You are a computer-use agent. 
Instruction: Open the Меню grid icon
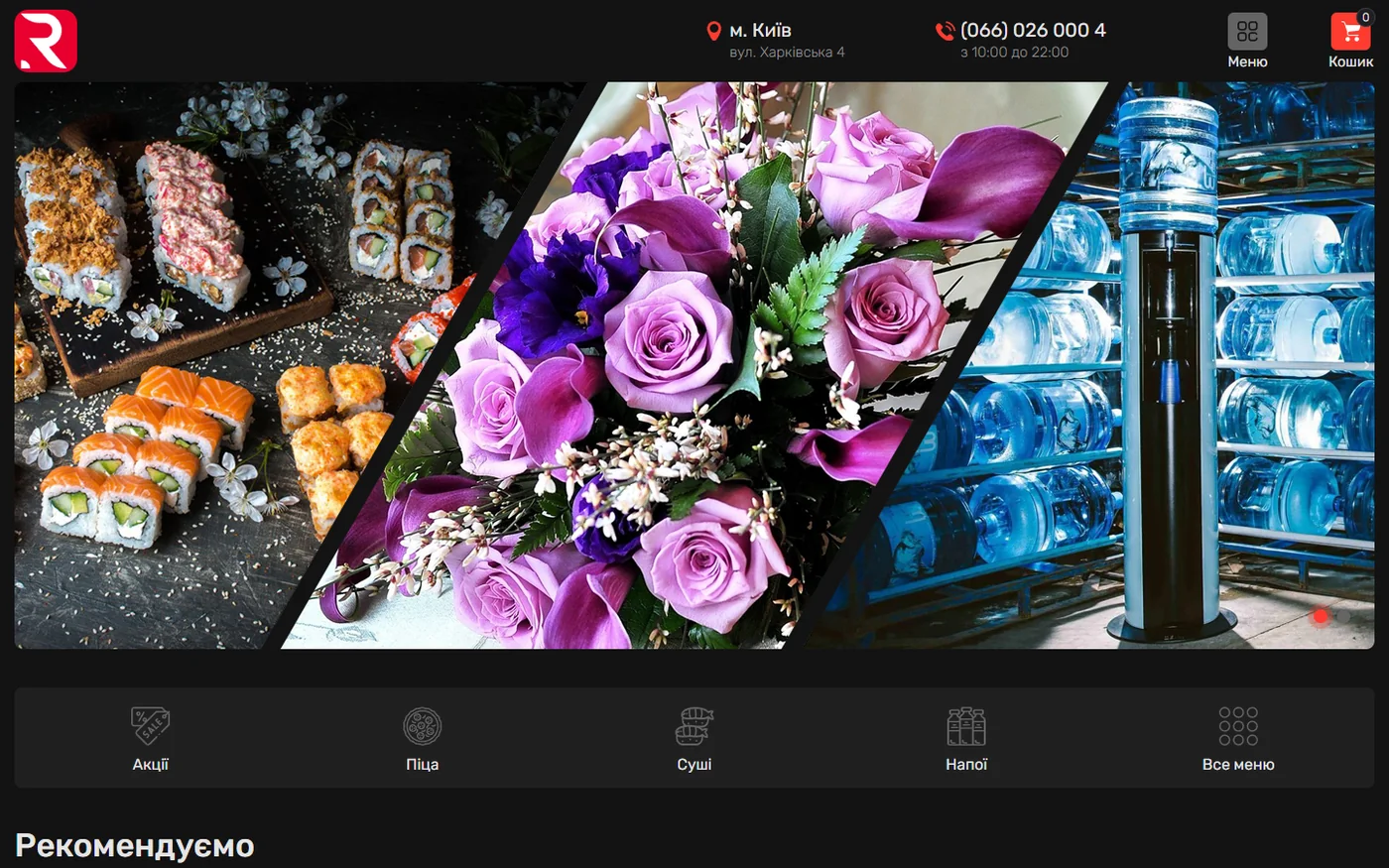click(1247, 31)
